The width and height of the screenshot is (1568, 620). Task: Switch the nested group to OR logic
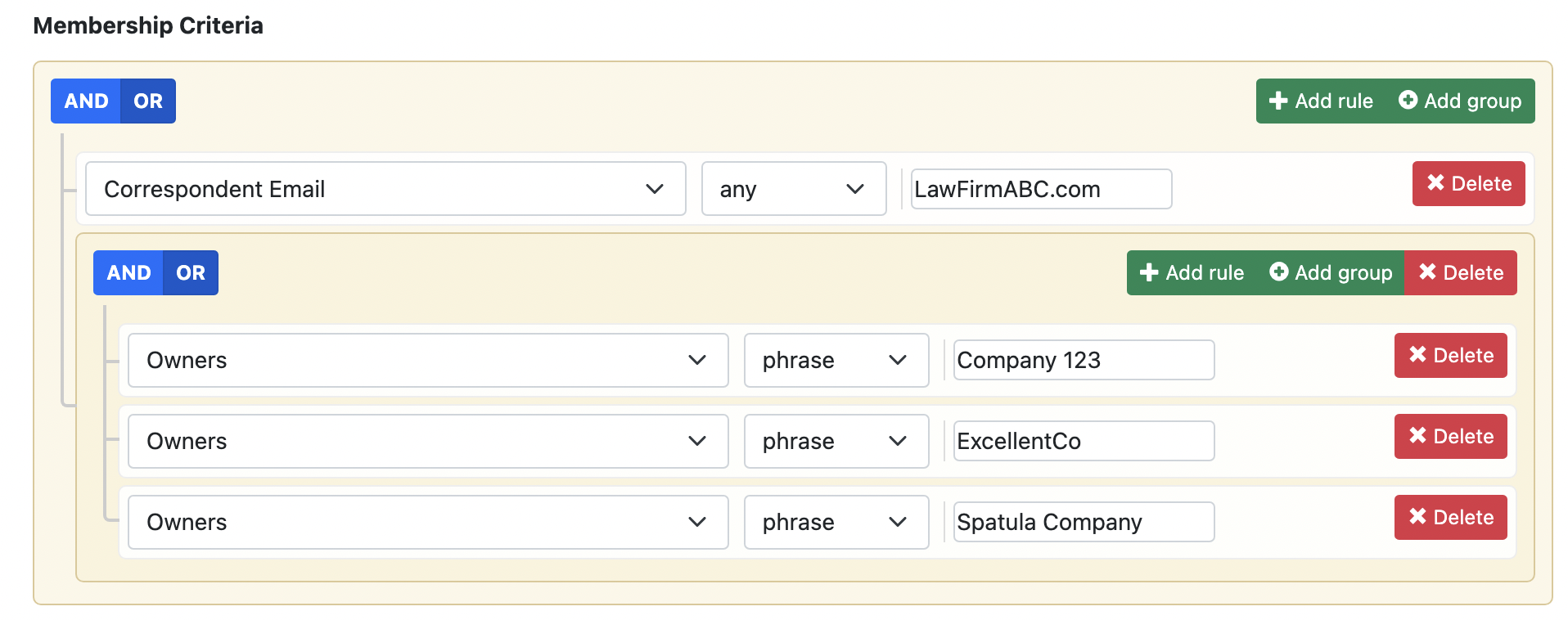[x=191, y=272]
